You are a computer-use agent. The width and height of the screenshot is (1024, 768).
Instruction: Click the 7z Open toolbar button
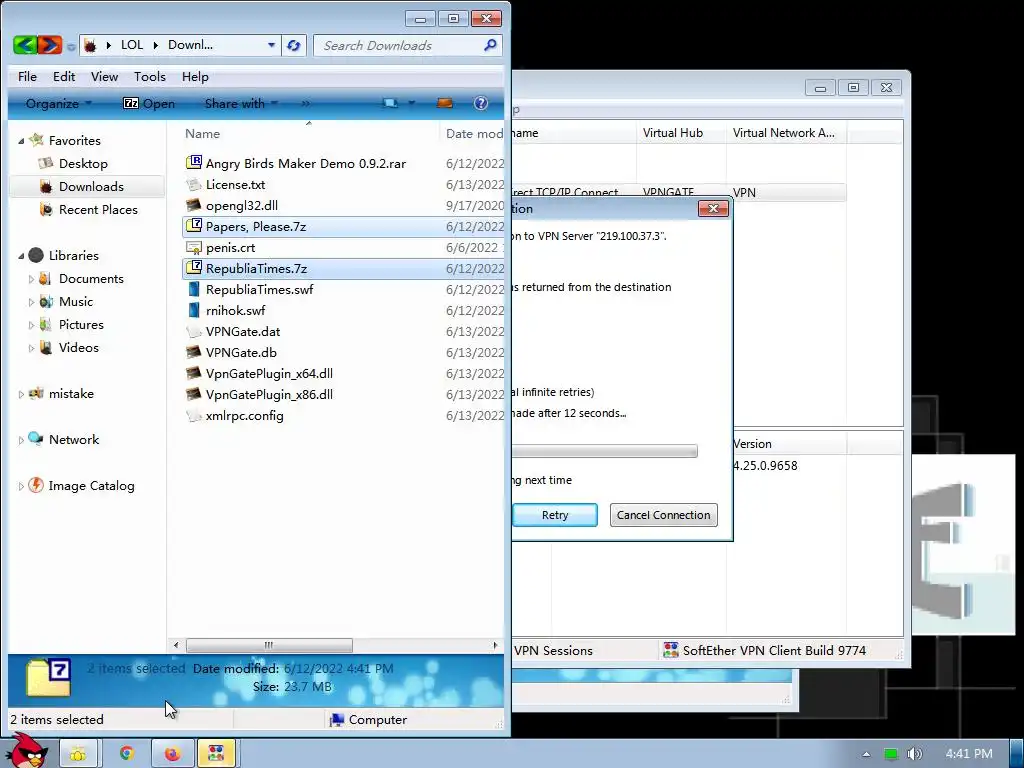click(x=149, y=103)
